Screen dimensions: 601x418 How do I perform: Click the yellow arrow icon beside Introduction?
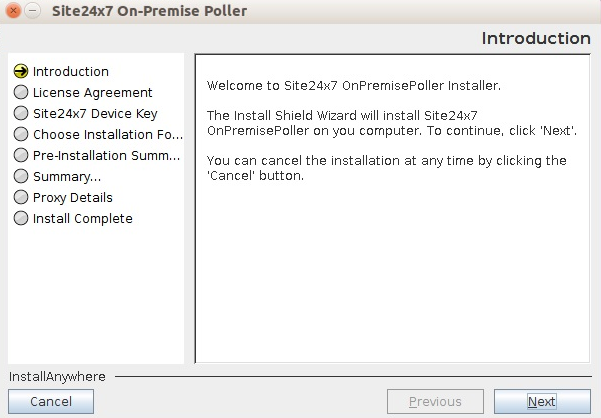pos(20,72)
